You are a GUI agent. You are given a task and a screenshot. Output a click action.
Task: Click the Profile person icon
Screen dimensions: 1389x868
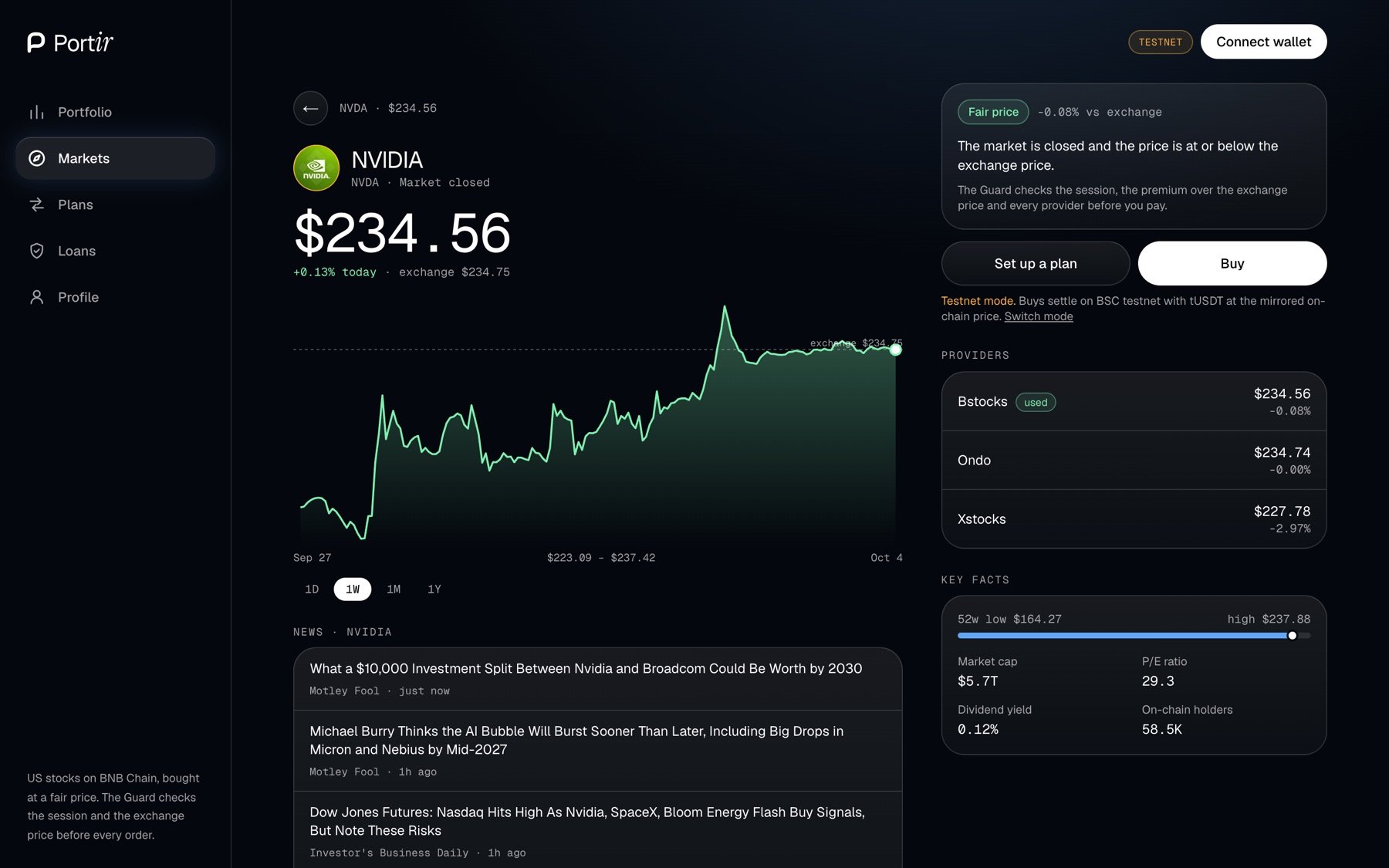click(x=36, y=298)
